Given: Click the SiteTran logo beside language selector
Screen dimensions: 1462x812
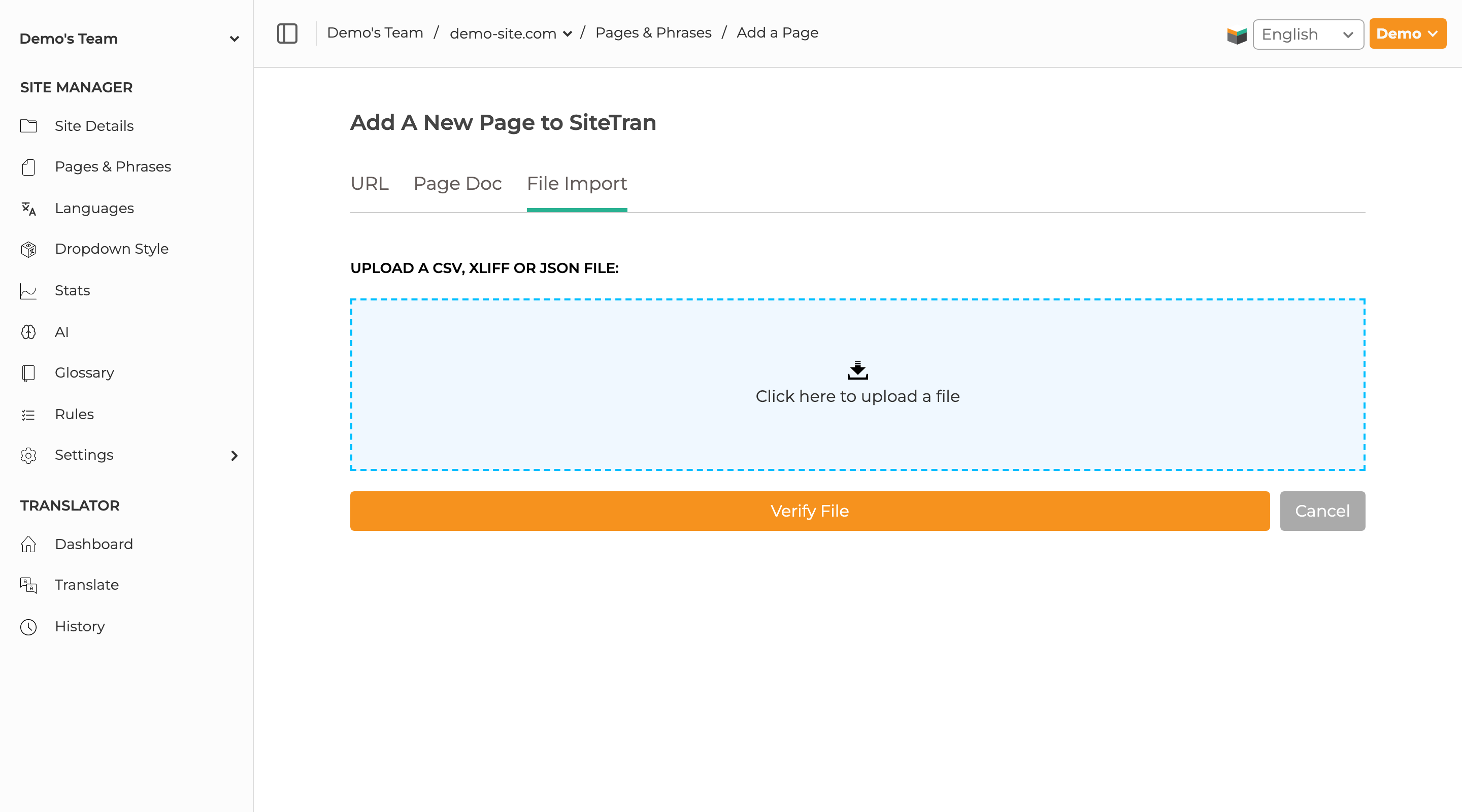Looking at the screenshot, I should coord(1237,35).
